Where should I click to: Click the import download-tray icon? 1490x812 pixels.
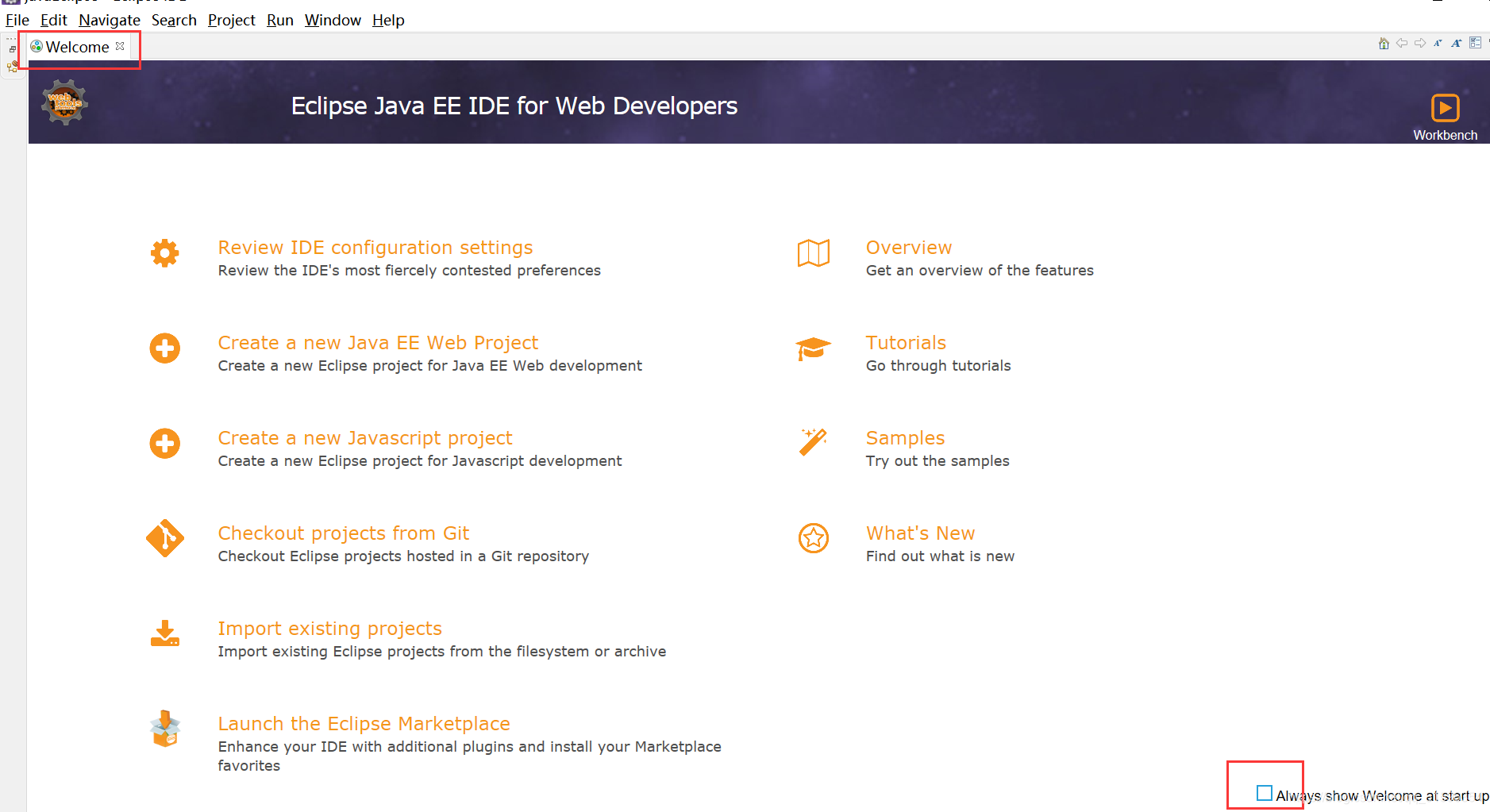165,633
